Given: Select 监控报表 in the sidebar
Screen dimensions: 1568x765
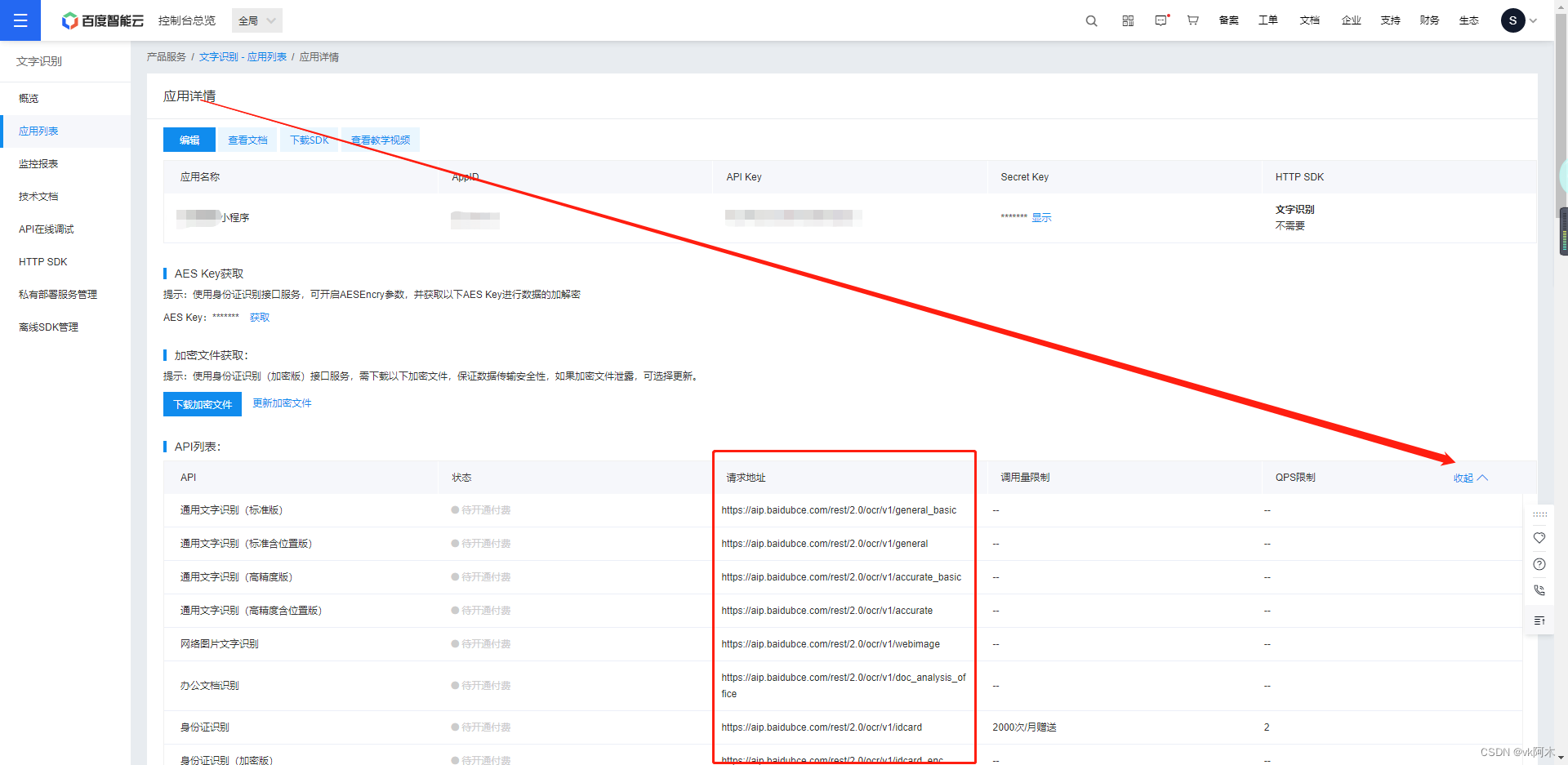Looking at the screenshot, I should tap(65, 164).
